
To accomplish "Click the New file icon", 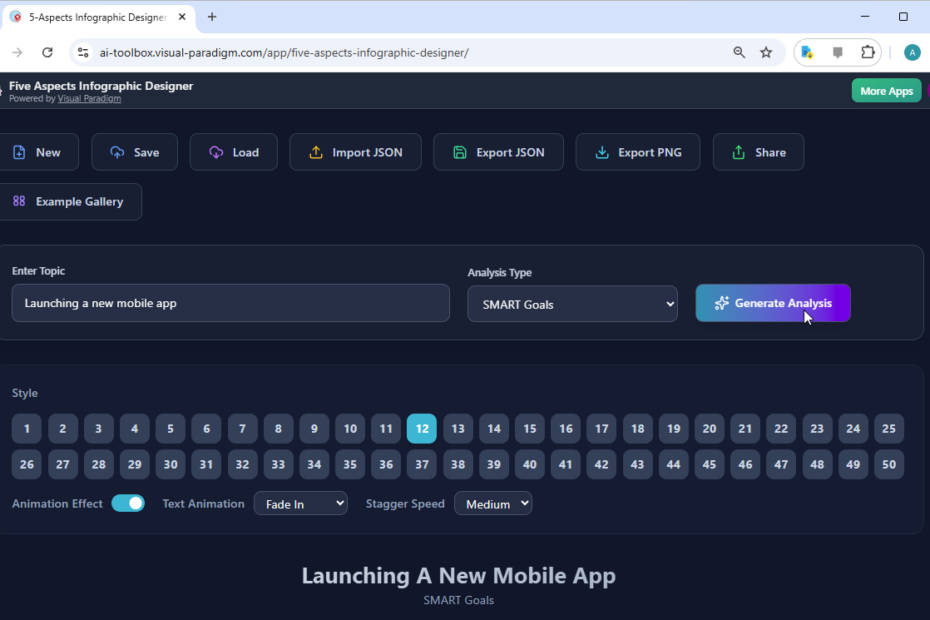I will tap(19, 153).
